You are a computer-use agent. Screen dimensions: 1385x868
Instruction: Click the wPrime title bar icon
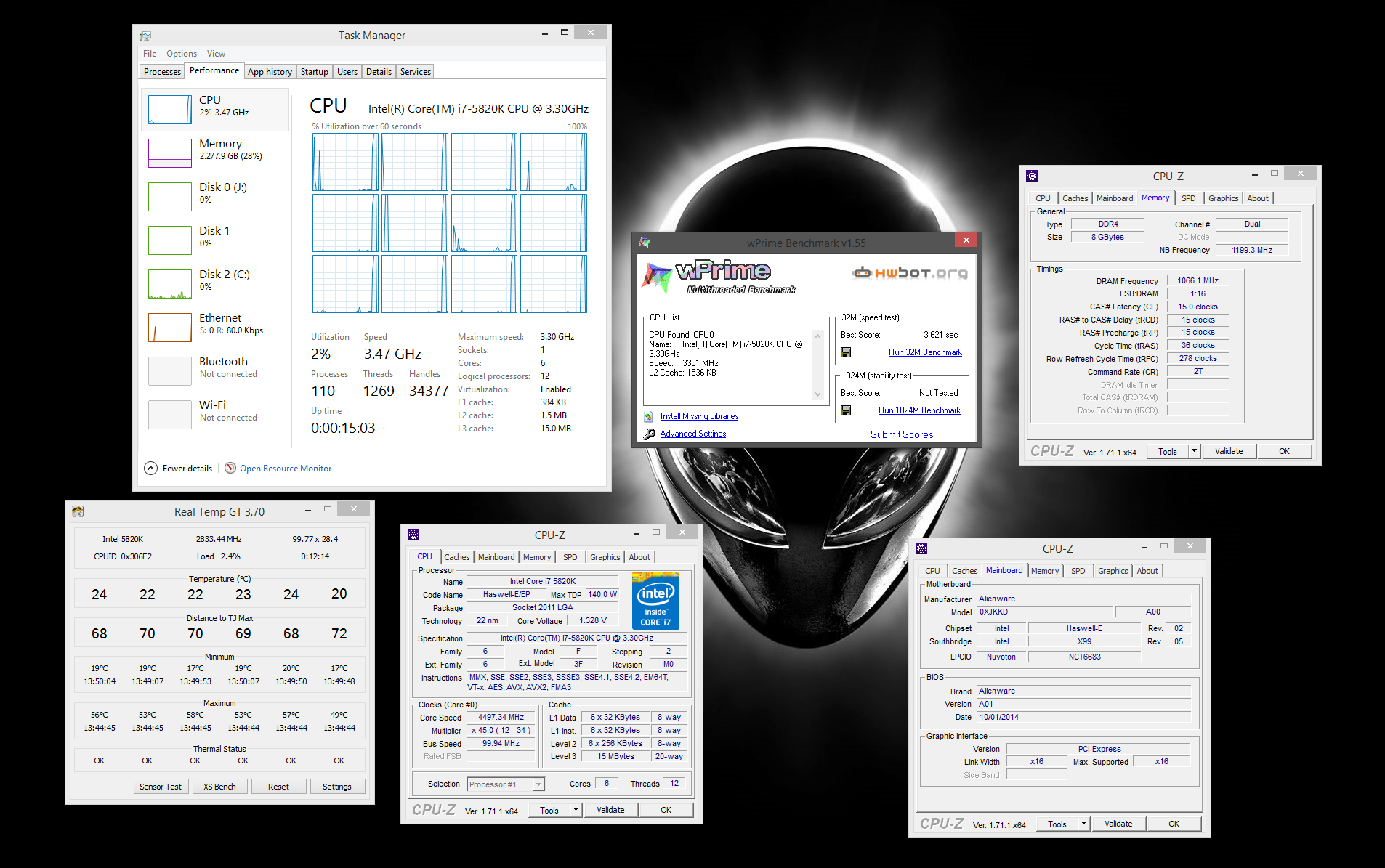[x=645, y=243]
